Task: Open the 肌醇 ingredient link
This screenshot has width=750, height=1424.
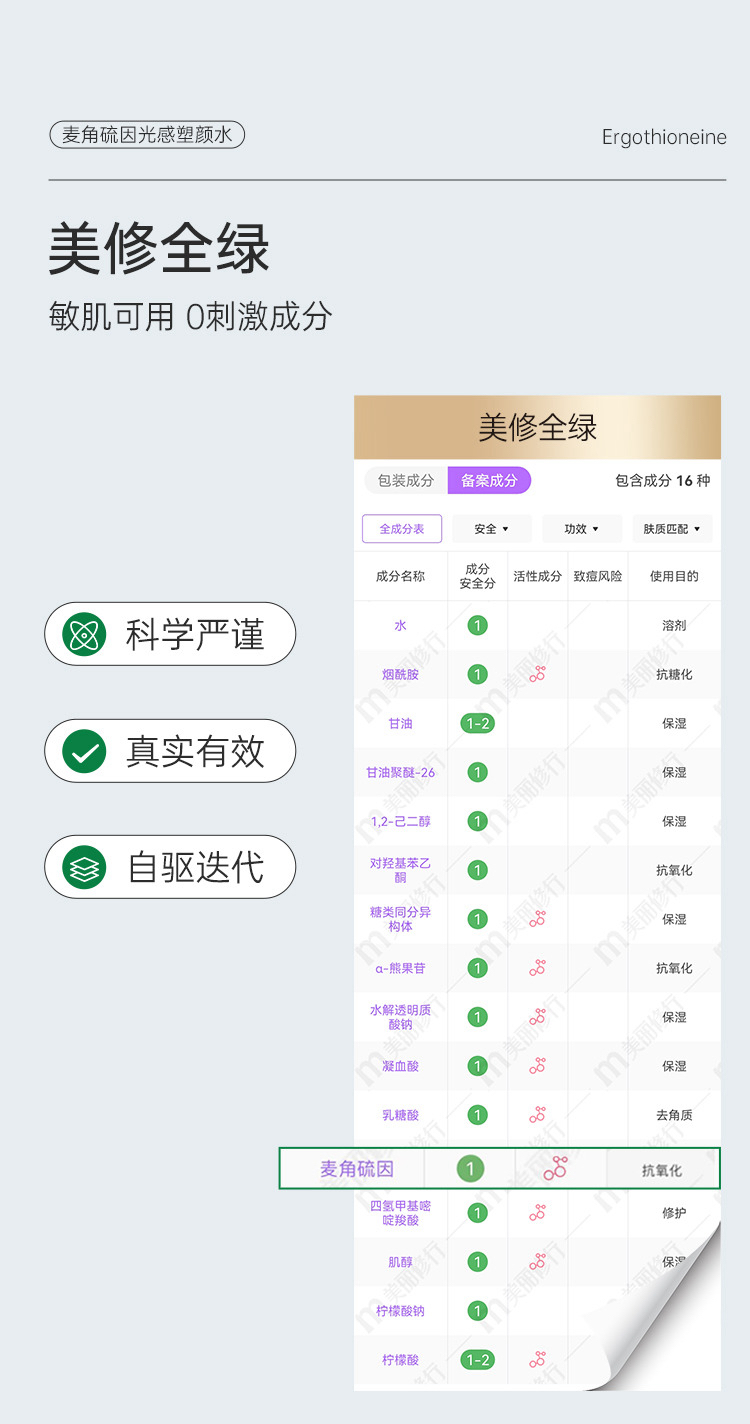Action: click(x=400, y=1262)
